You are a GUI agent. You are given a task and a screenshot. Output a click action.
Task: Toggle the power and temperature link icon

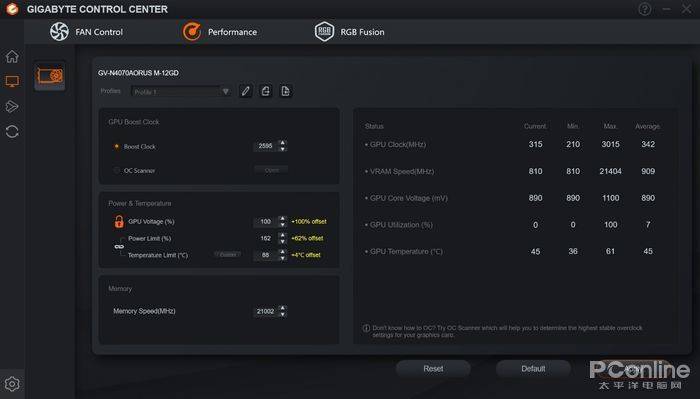[x=119, y=247]
